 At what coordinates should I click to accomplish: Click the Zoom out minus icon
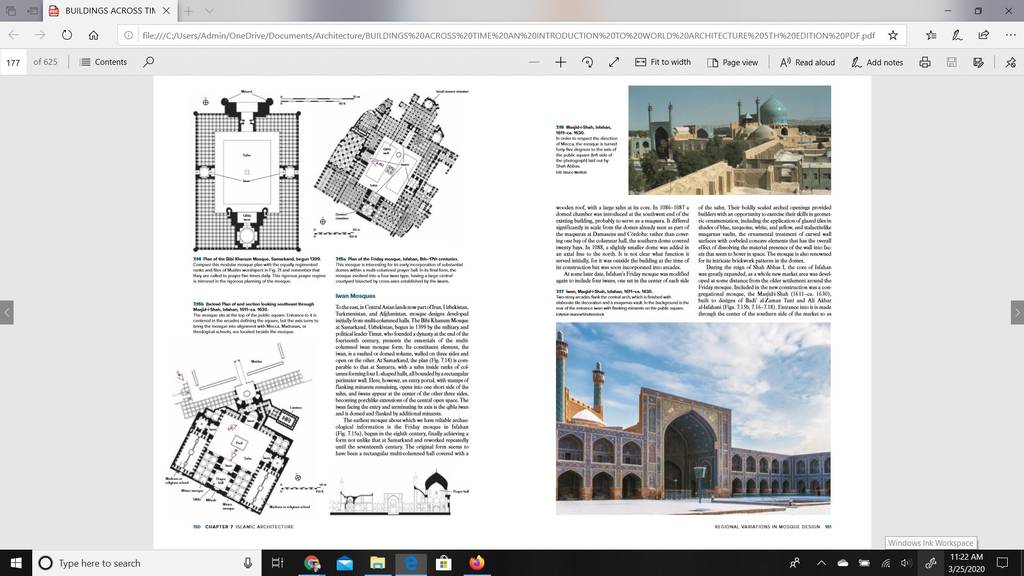click(x=534, y=62)
